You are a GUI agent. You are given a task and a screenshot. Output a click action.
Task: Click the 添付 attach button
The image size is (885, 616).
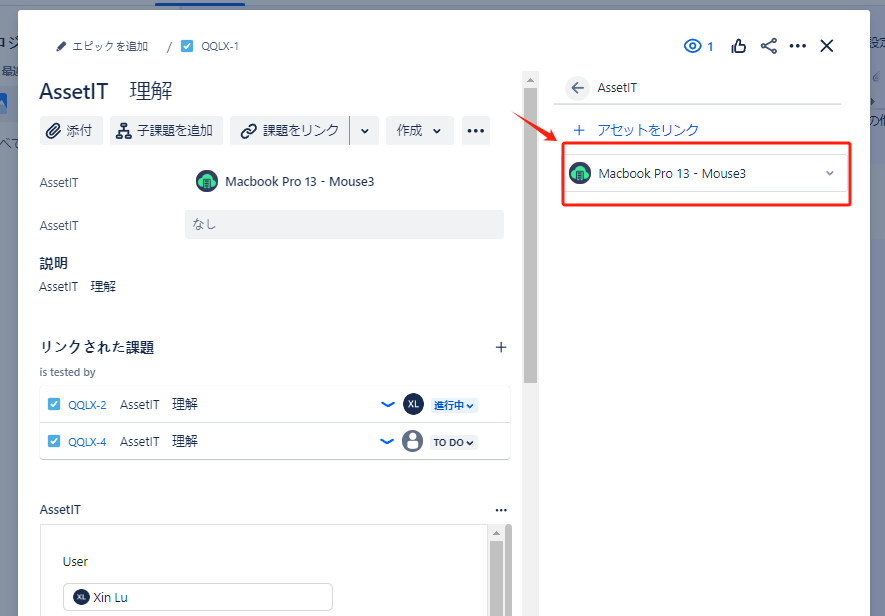click(x=71, y=131)
